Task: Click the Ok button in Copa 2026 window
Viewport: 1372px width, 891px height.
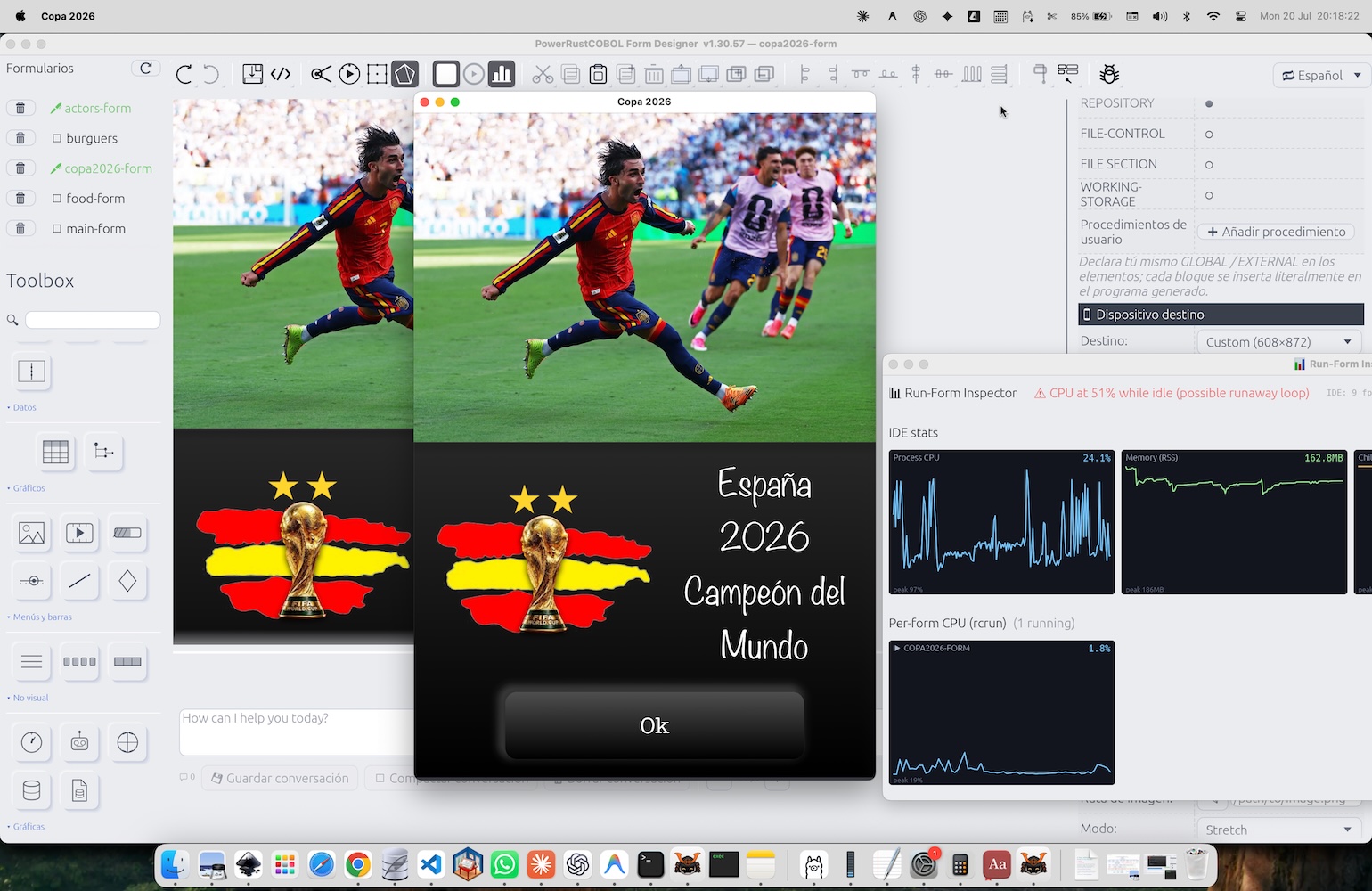Action: (654, 725)
